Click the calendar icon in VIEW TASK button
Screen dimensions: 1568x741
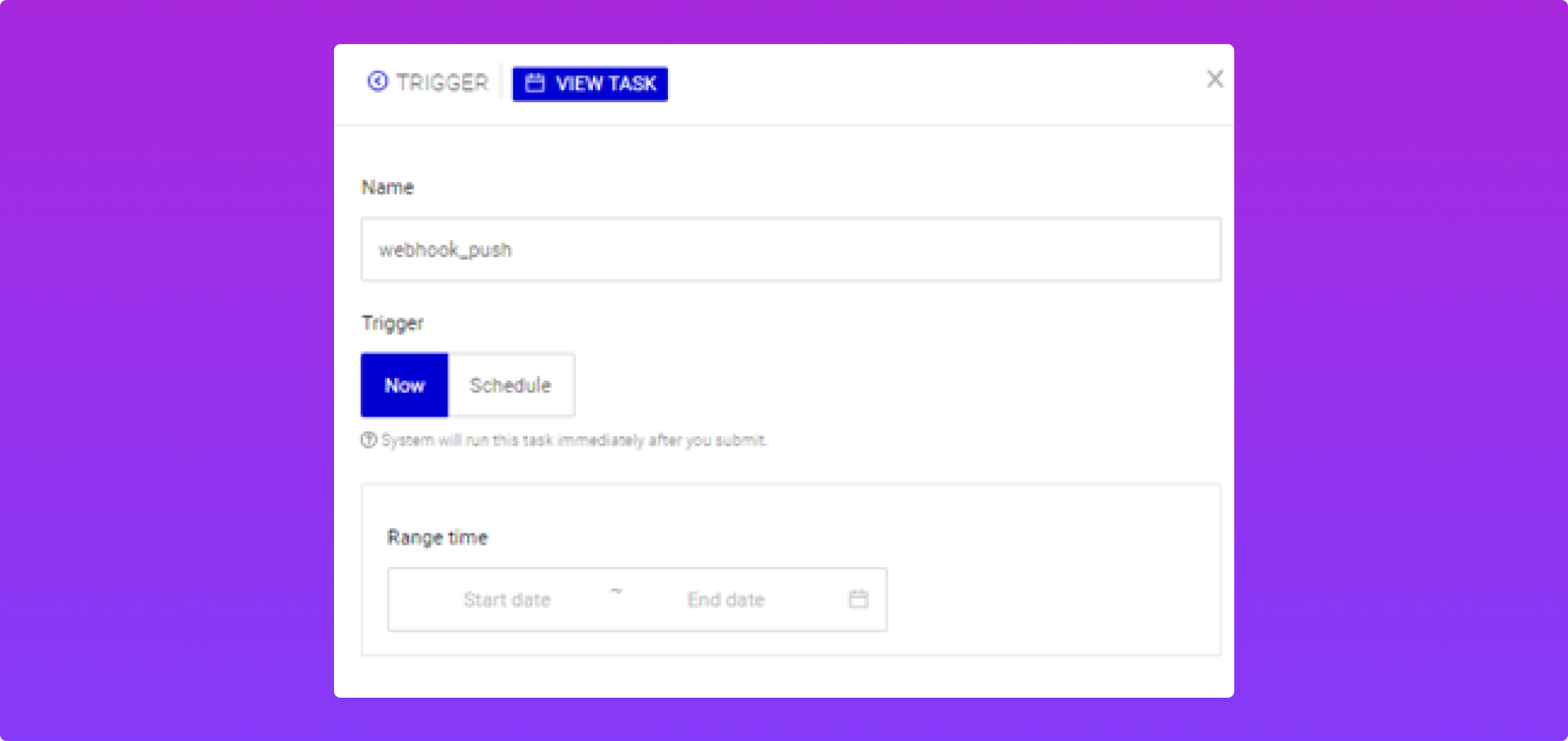pyautogui.click(x=535, y=83)
